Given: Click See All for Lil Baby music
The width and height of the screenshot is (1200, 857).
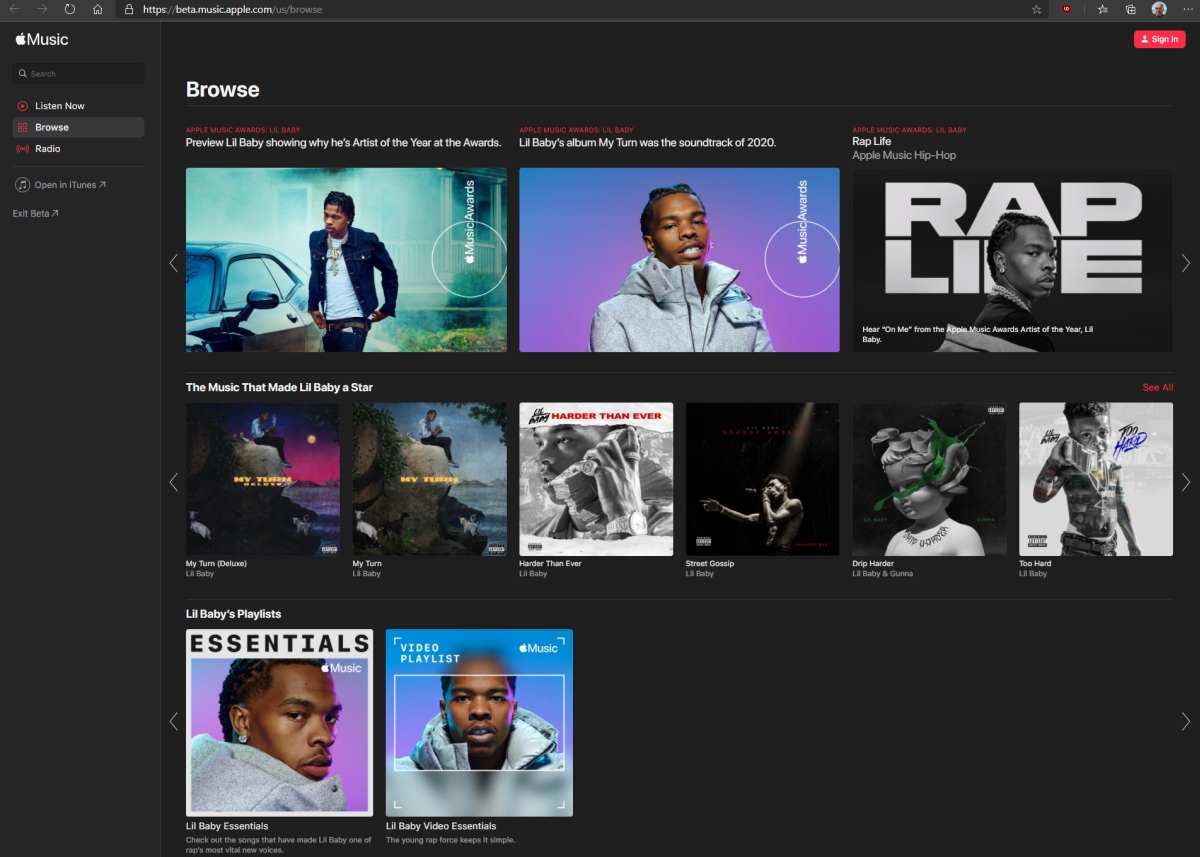Looking at the screenshot, I should coord(1157,388).
